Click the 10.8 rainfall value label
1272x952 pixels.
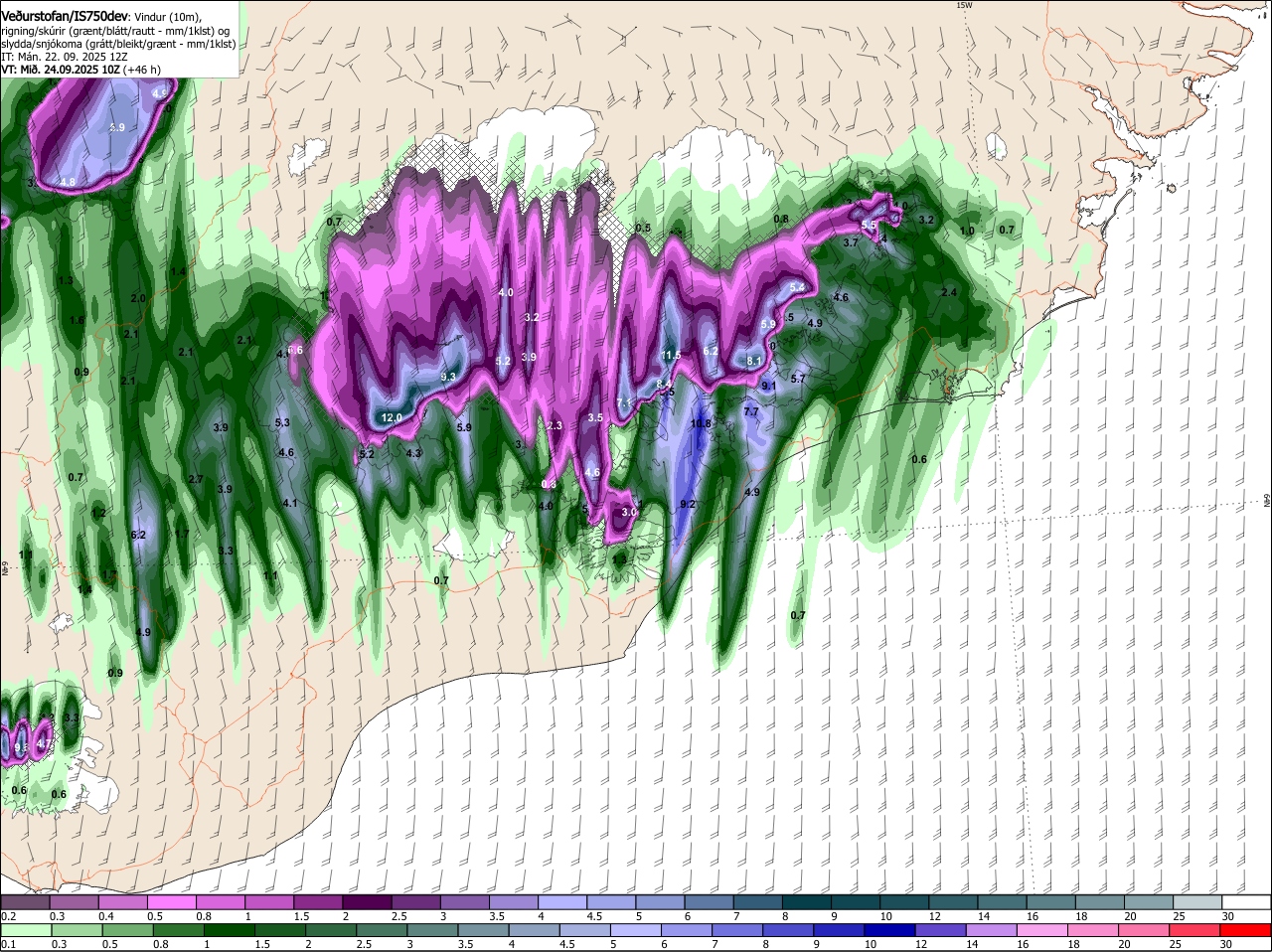[701, 423]
